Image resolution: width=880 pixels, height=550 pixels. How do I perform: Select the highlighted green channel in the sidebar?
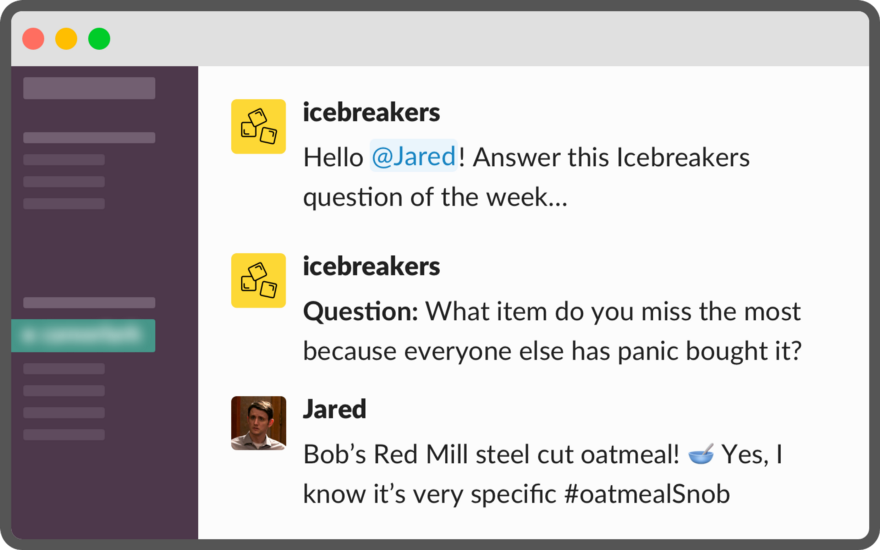[x=83, y=336]
